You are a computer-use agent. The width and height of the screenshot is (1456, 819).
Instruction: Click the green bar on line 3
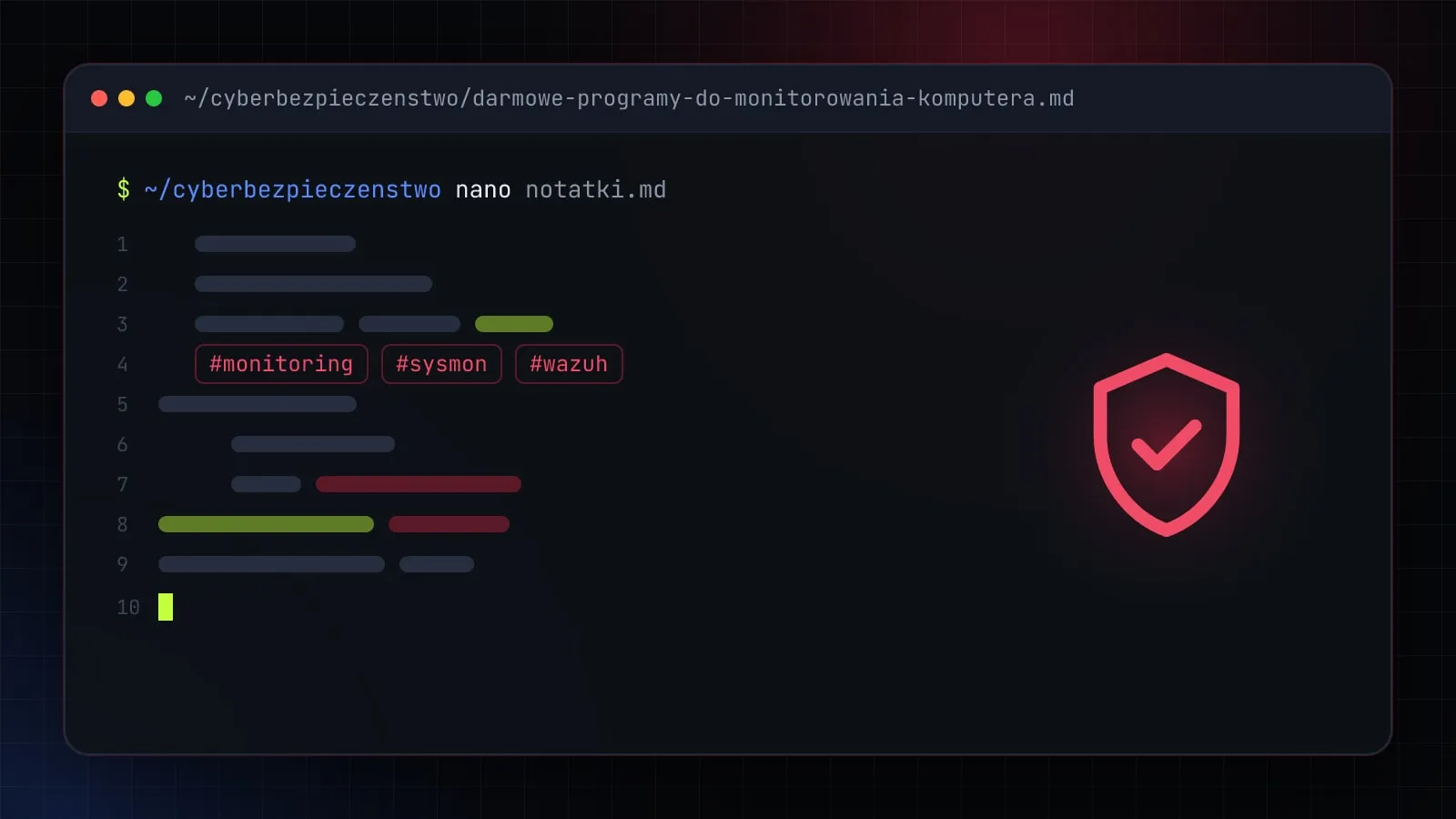point(514,324)
